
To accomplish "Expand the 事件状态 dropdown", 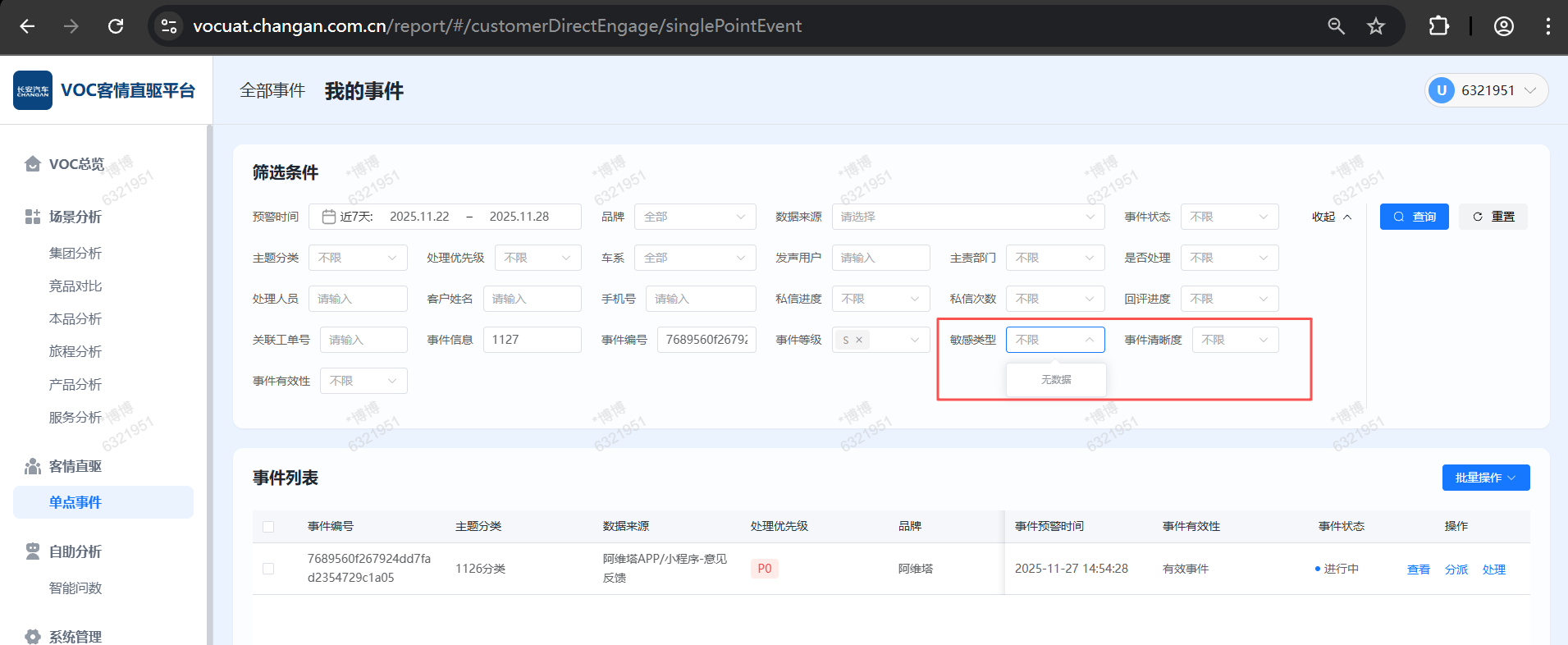I will (x=1228, y=217).
